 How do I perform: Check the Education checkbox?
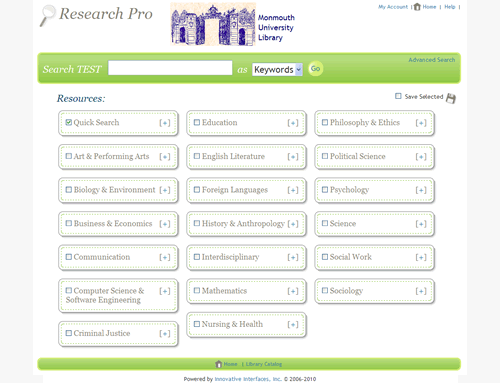click(197, 122)
